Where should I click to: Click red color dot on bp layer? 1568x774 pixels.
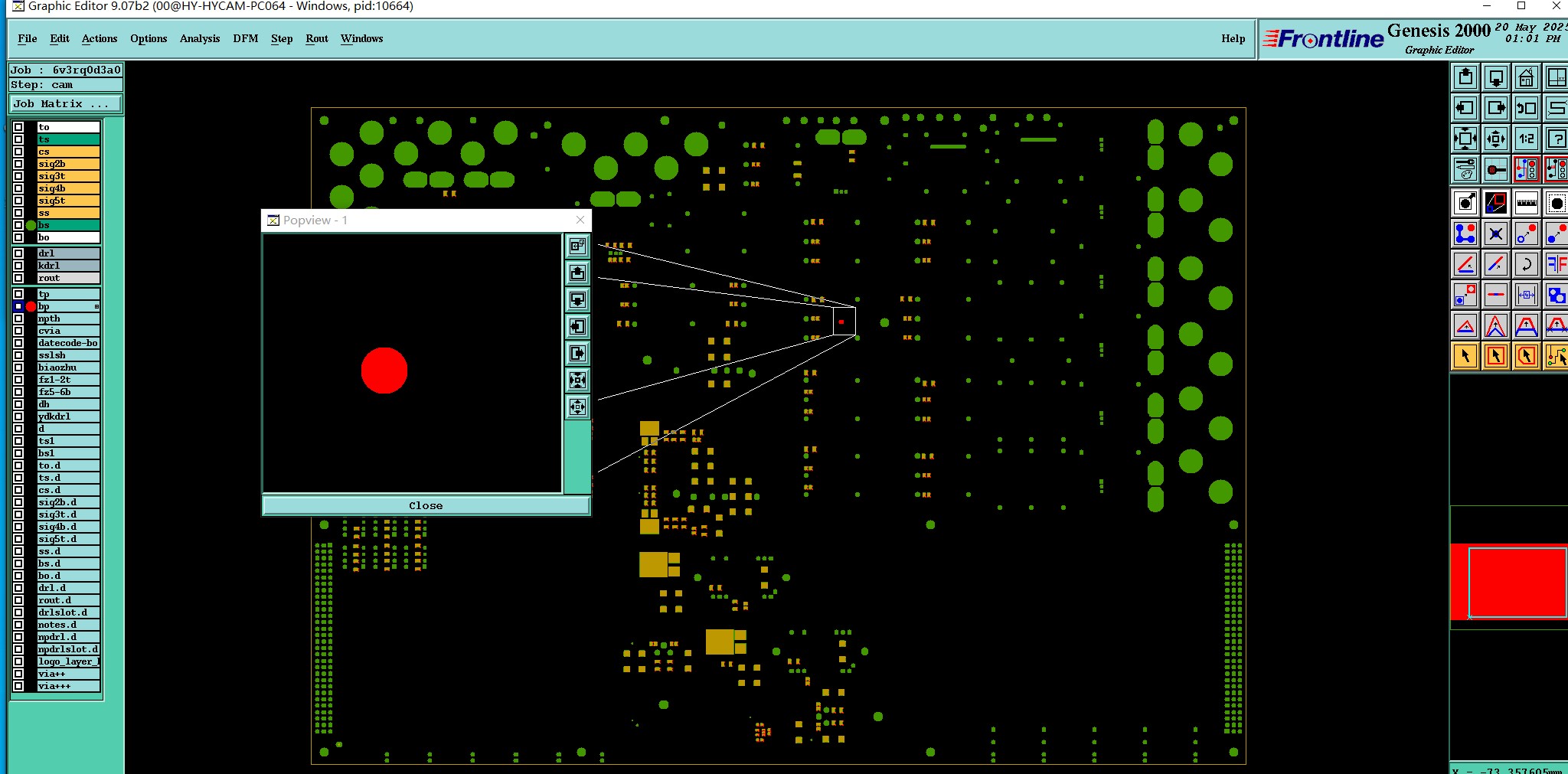click(31, 306)
